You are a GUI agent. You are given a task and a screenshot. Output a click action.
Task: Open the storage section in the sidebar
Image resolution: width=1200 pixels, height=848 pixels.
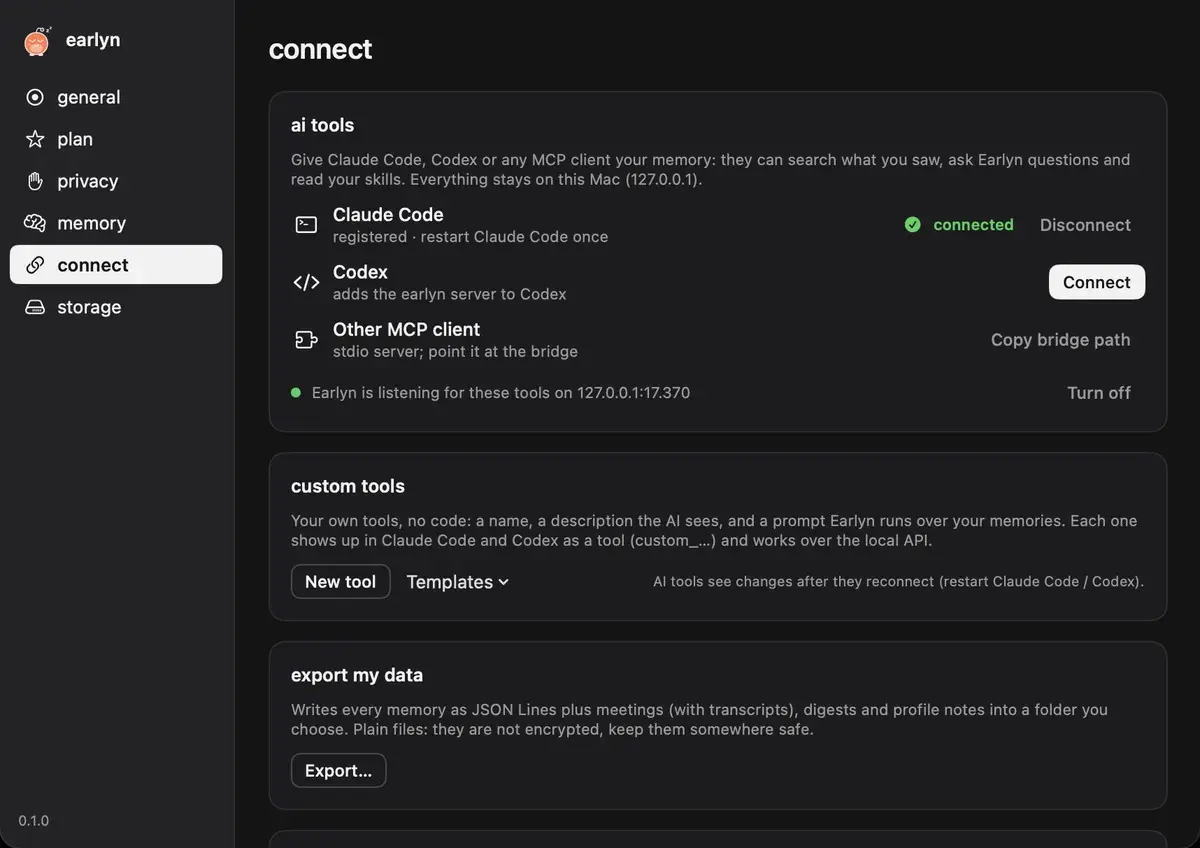click(x=116, y=307)
